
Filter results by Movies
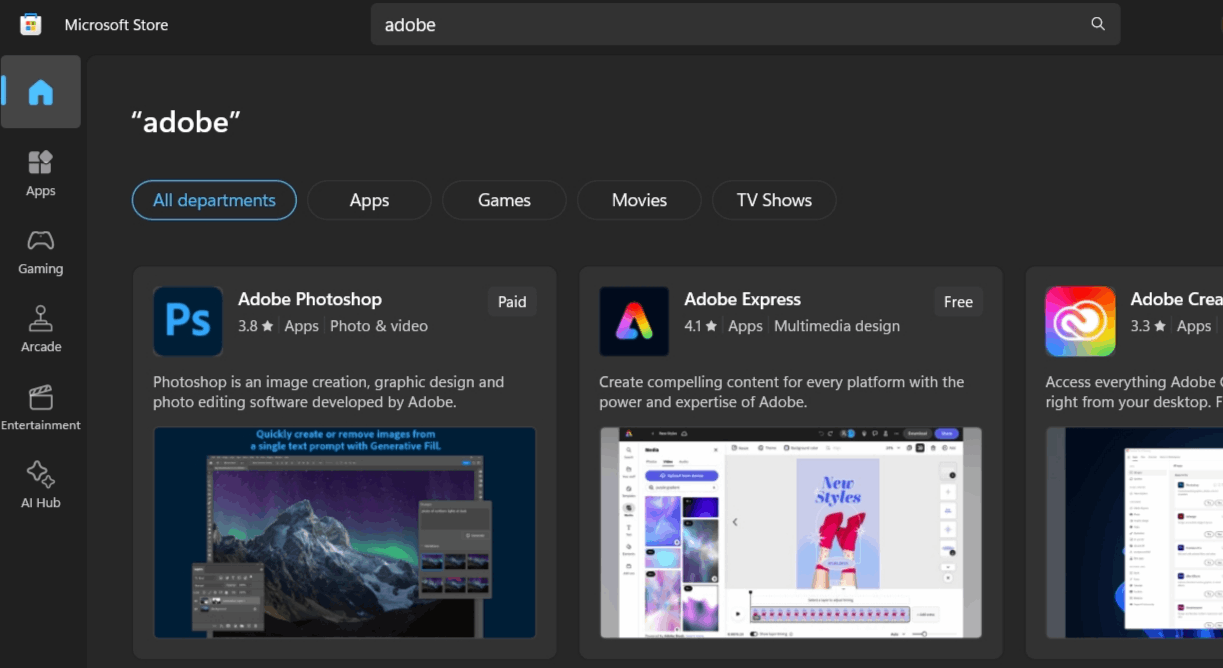(x=639, y=200)
